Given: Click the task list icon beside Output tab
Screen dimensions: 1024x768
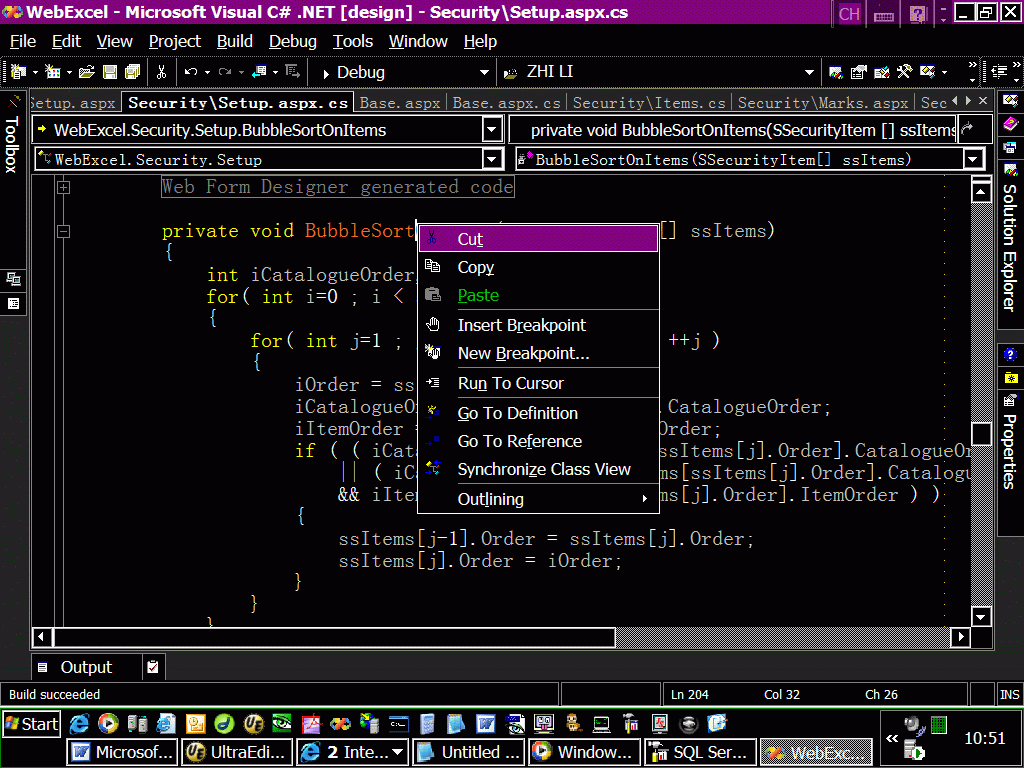Looking at the screenshot, I should [x=153, y=667].
